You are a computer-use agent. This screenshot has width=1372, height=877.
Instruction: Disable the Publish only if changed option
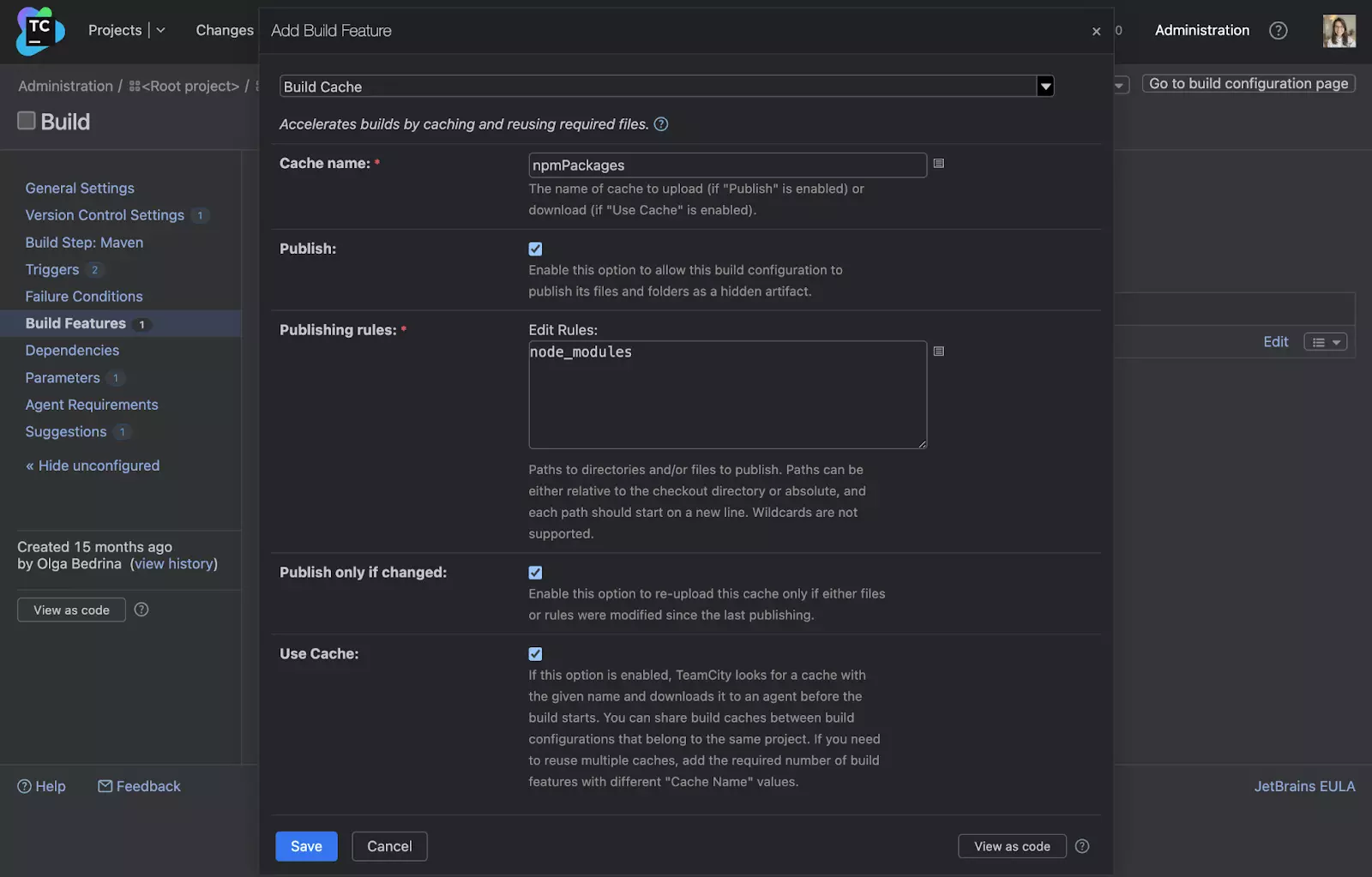(535, 572)
